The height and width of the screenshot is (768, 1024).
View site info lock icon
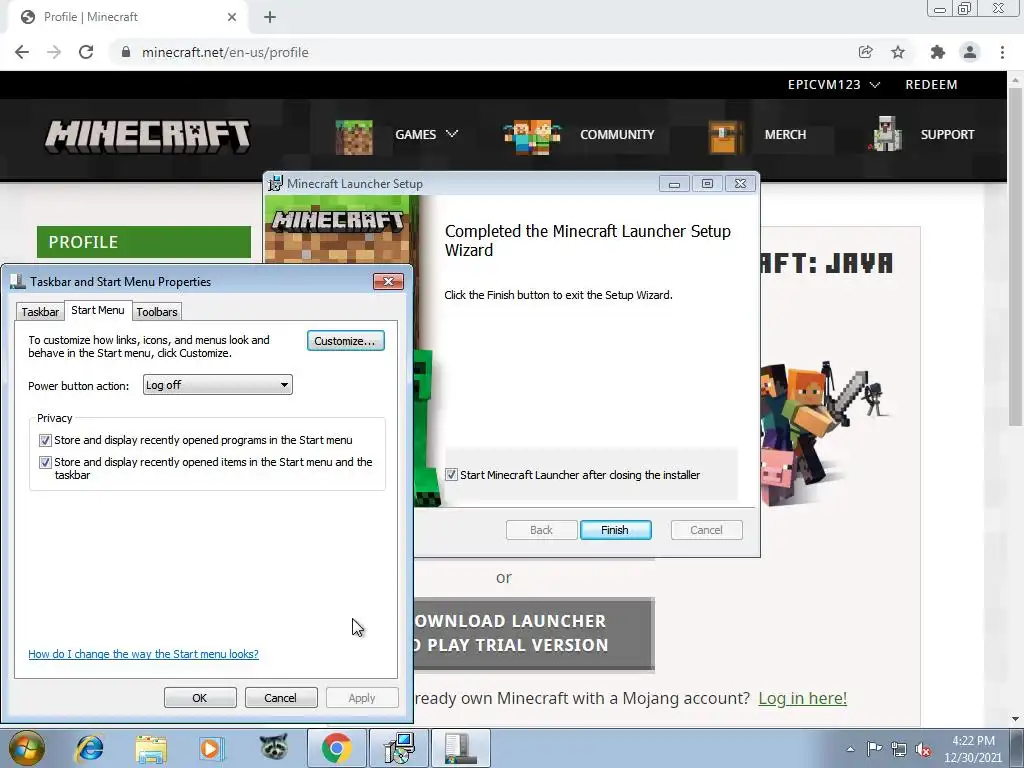point(126,52)
